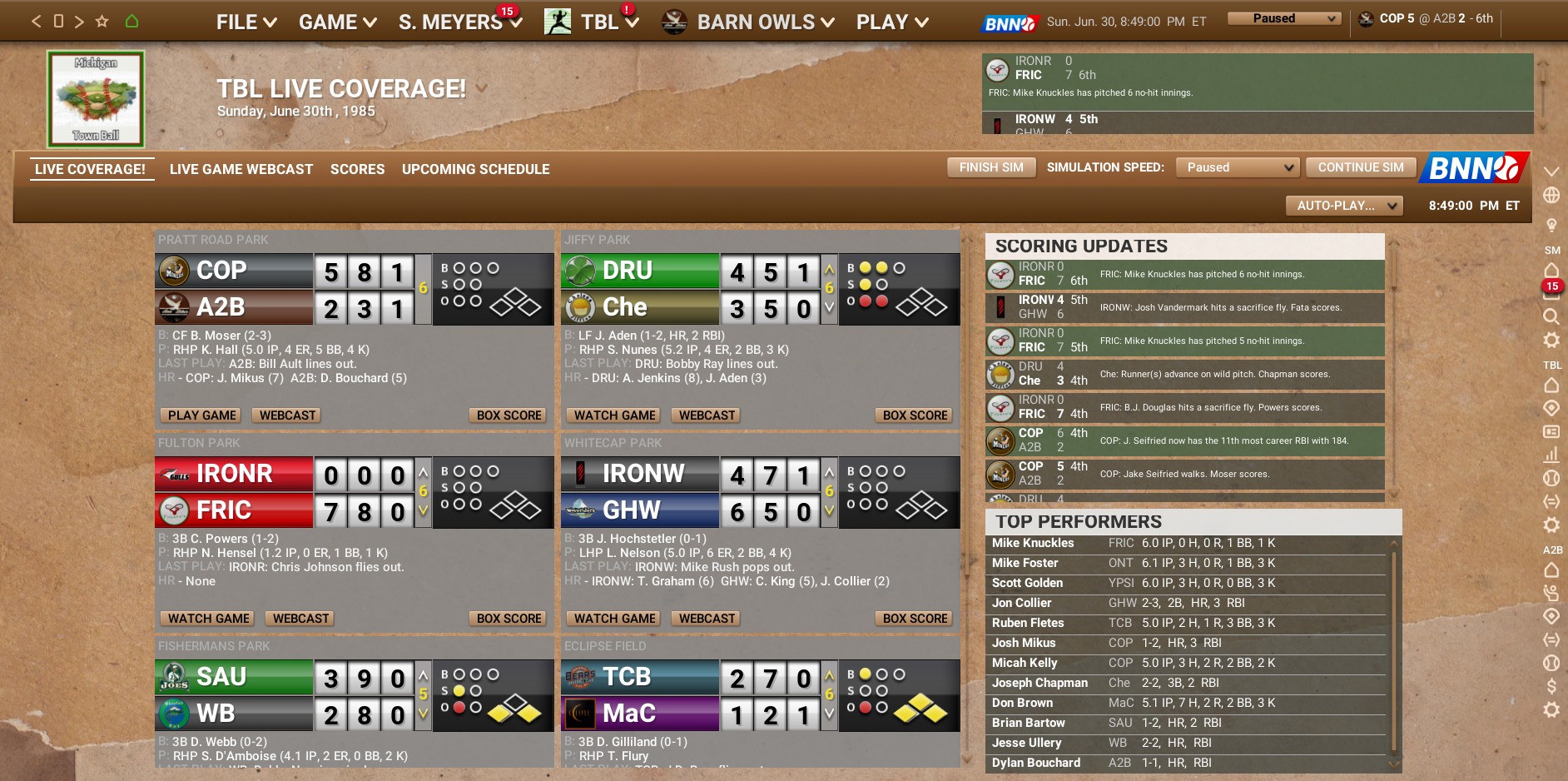Expand the AUTO-PLAY dropdown
The image size is (1568, 781).
point(1344,206)
